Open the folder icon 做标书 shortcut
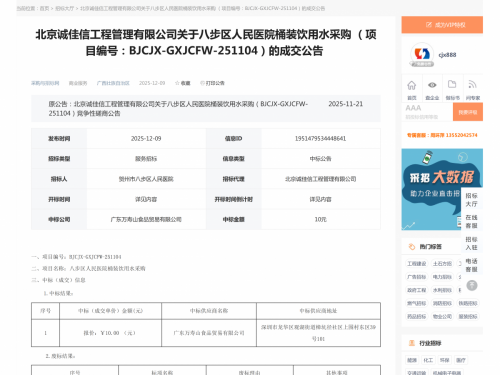 452,89
